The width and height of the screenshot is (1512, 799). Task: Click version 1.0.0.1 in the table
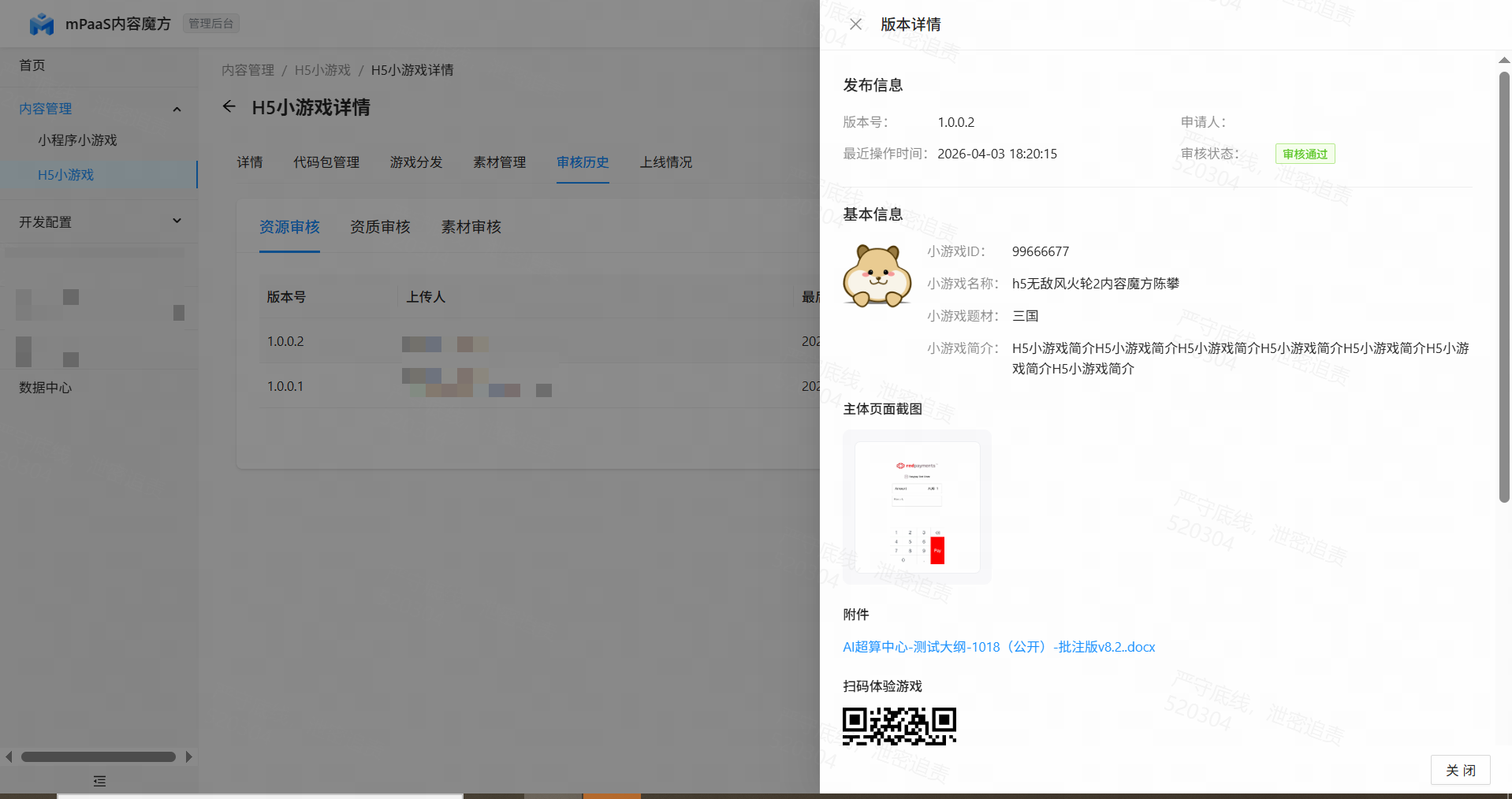(285, 386)
